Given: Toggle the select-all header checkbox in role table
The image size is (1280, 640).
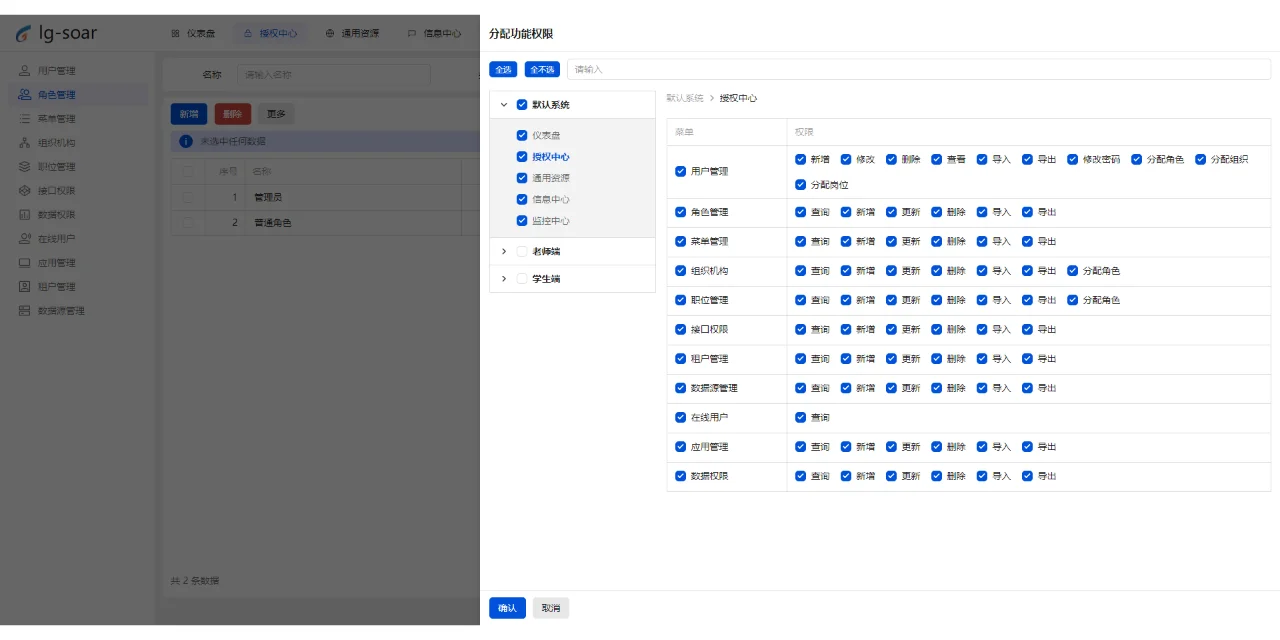Looking at the screenshot, I should click(x=187, y=172).
